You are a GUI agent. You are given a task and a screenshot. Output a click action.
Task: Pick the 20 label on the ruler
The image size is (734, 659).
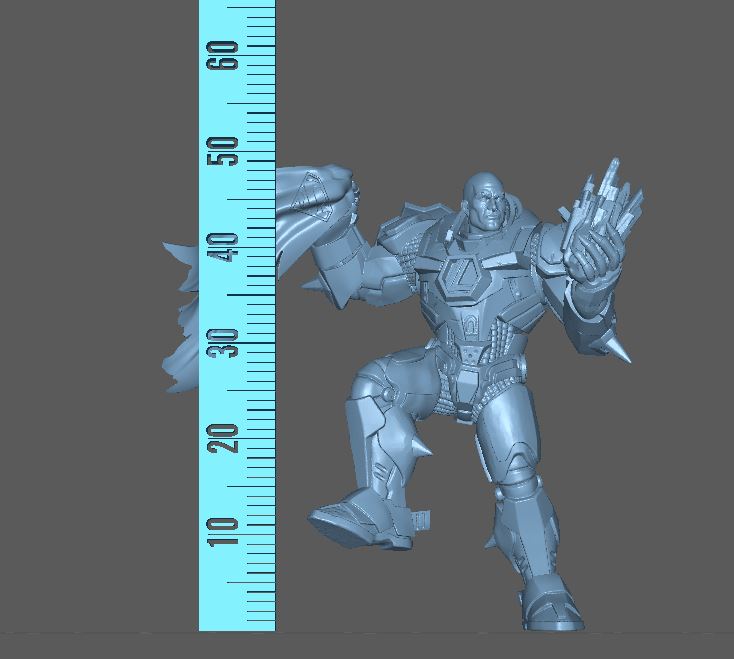229,437
